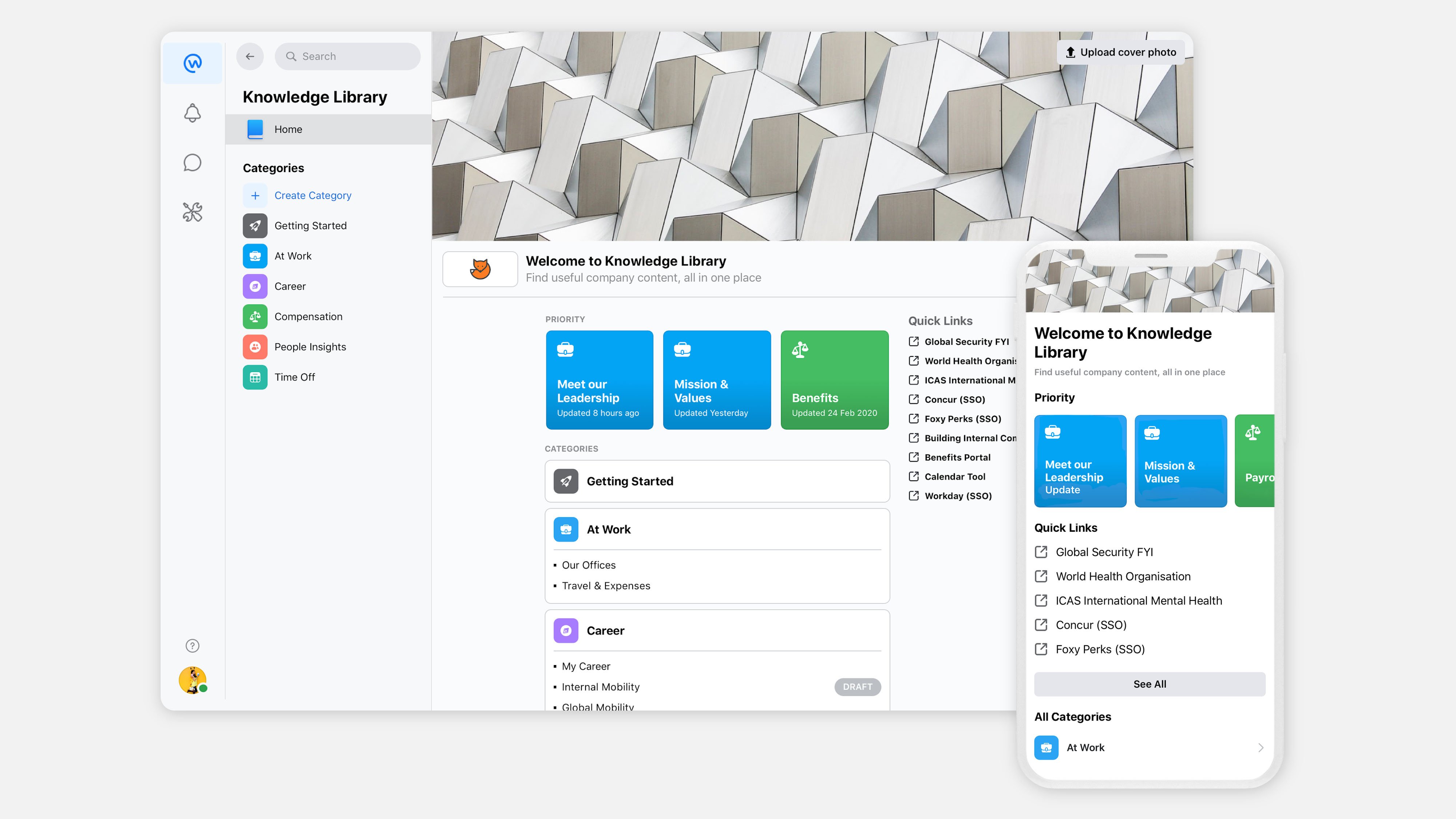Viewport: 1456px width, 819px height.
Task: Open the Workplace home logo icon
Action: coord(192,63)
